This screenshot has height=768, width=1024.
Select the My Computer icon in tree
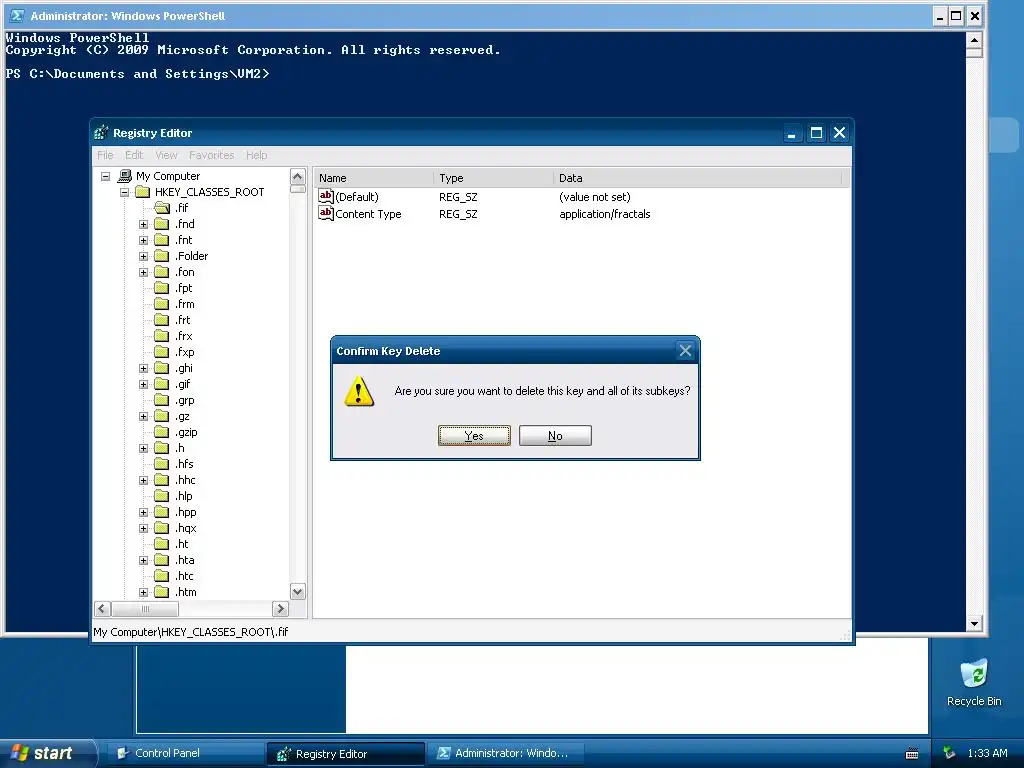point(125,176)
